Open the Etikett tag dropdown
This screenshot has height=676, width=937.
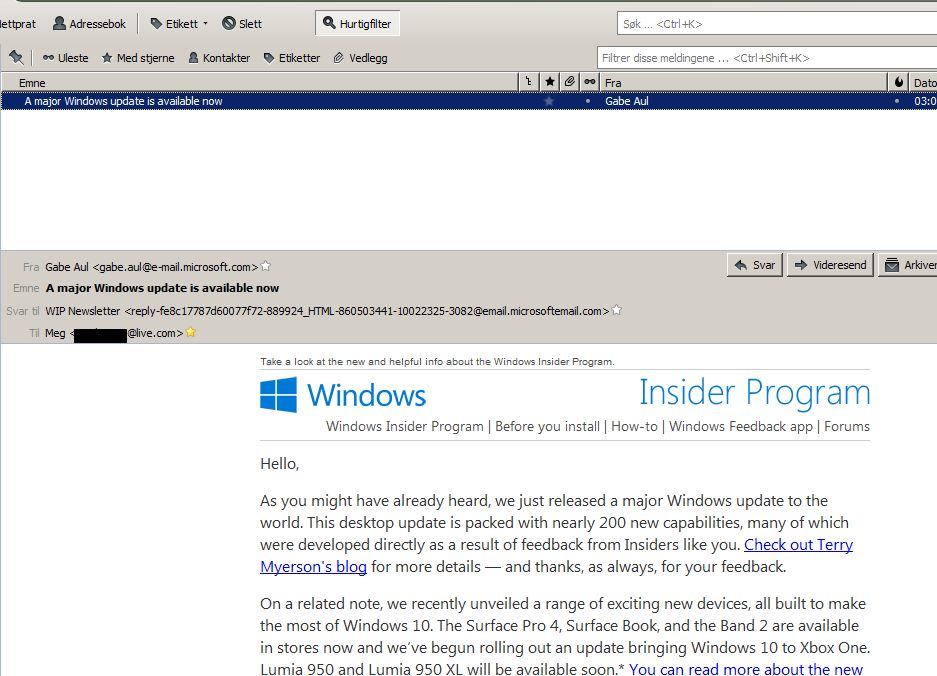[178, 24]
